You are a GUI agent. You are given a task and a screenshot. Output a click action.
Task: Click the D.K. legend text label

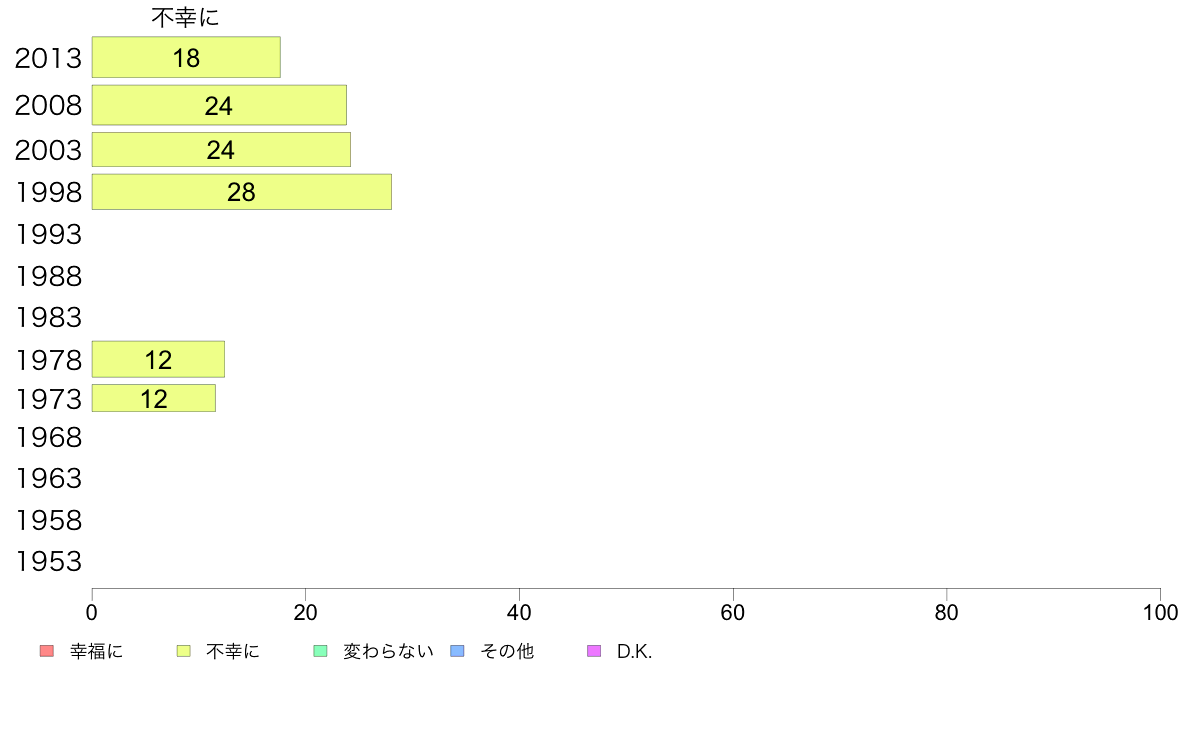(x=634, y=651)
